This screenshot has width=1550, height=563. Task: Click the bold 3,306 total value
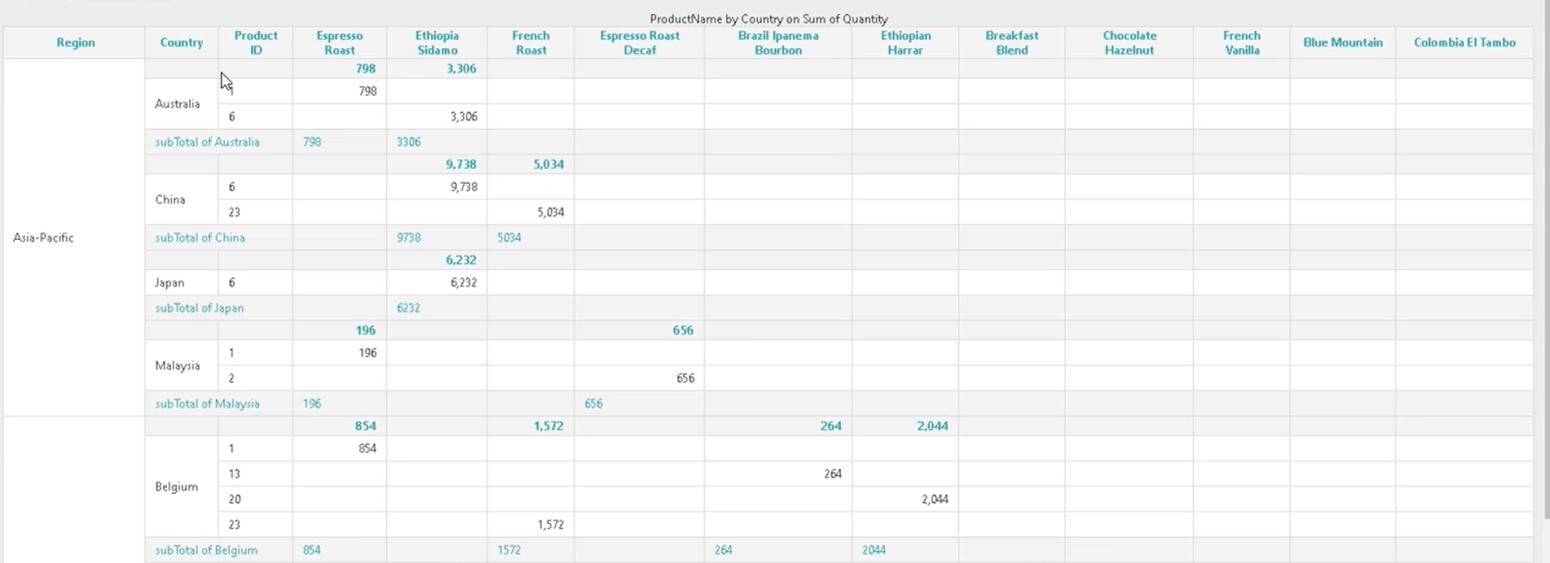tap(461, 69)
